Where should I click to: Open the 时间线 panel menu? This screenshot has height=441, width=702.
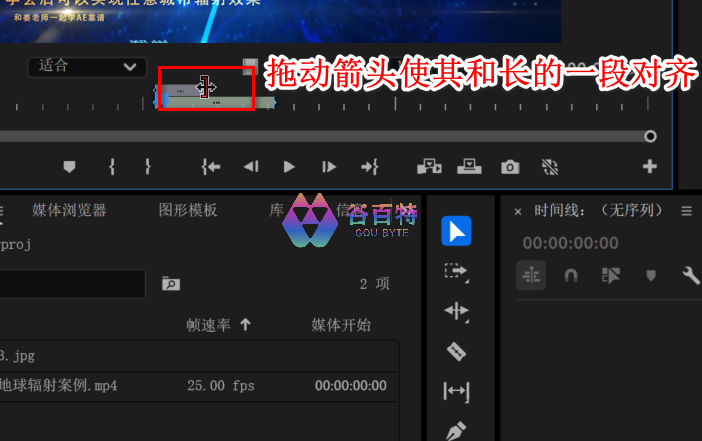point(686,211)
